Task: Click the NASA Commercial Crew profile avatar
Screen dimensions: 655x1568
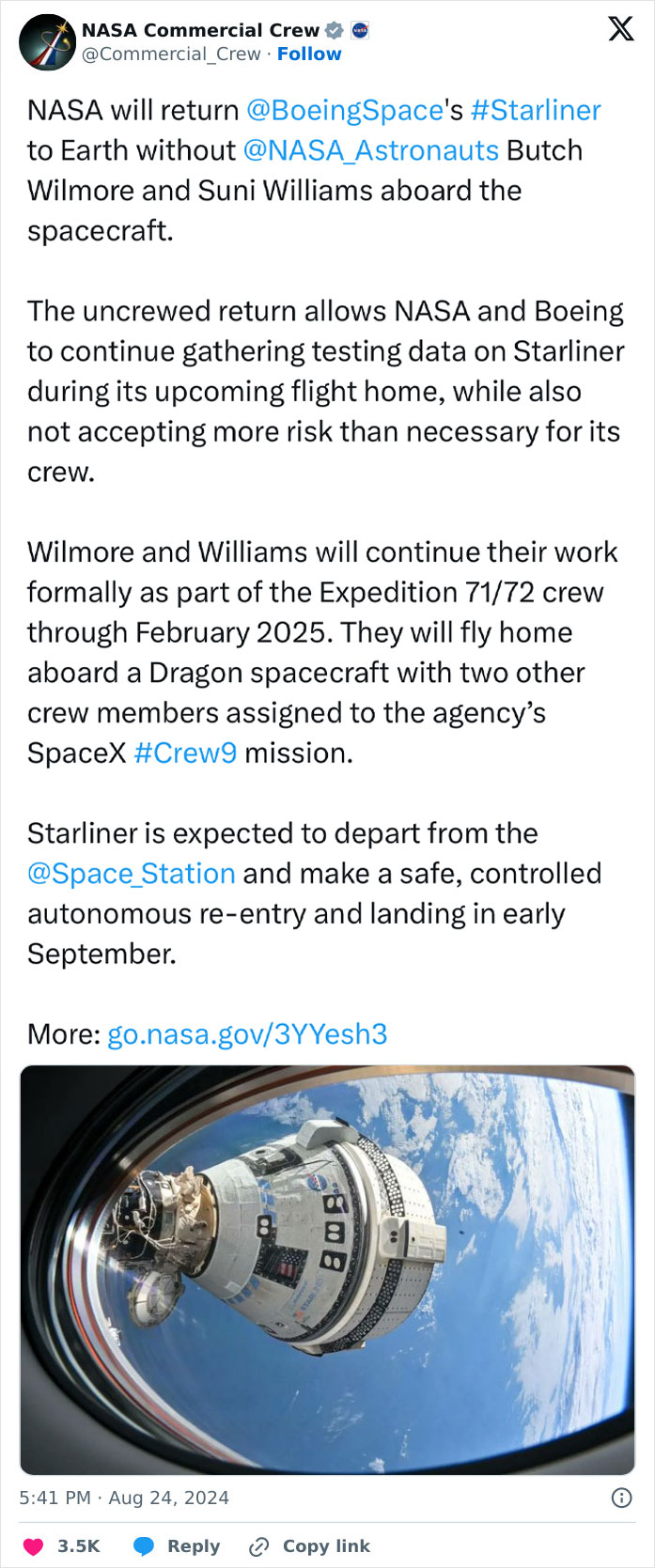Action: 48,41
